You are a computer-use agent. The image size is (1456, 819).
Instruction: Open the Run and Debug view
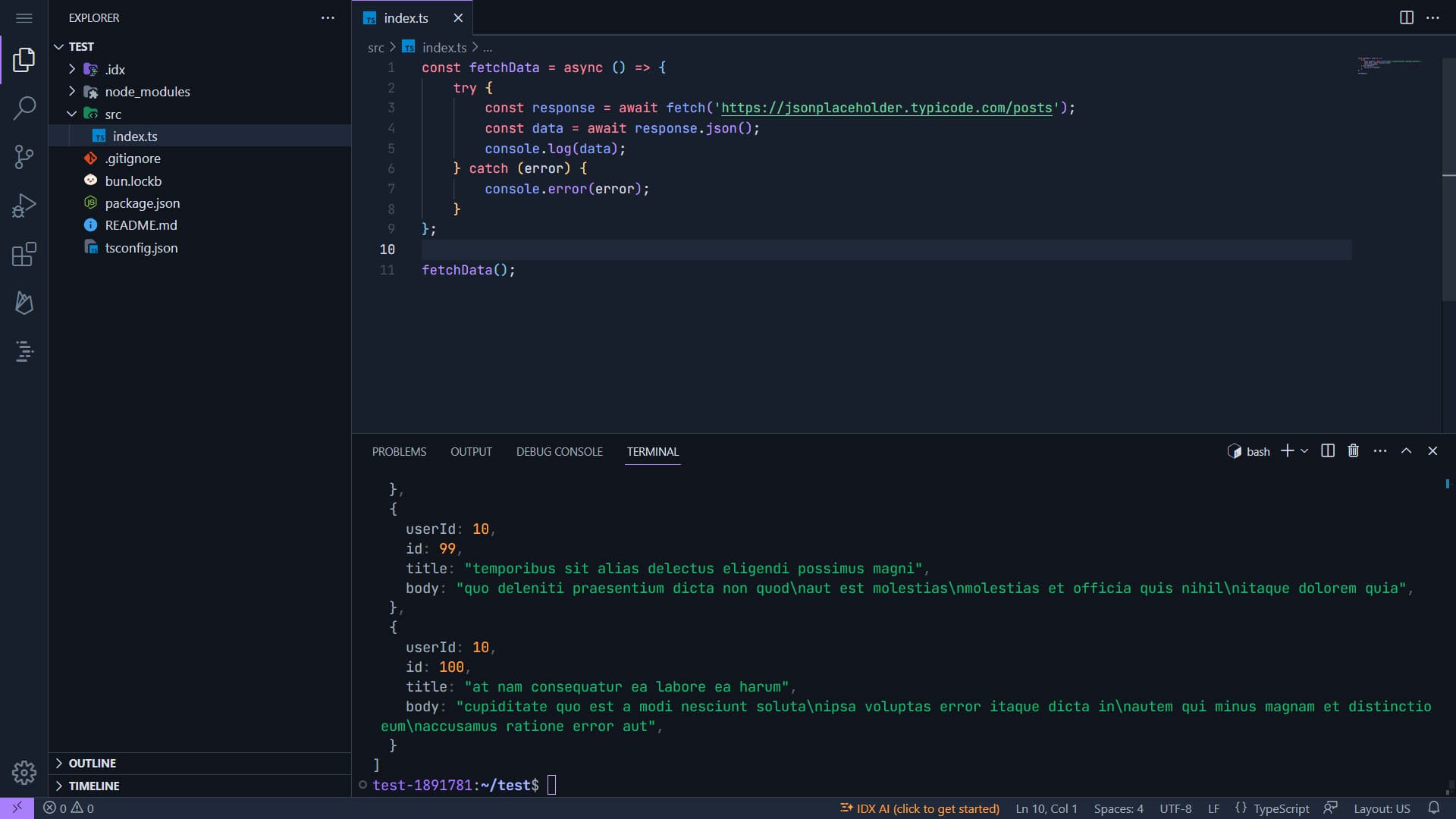[x=24, y=206]
